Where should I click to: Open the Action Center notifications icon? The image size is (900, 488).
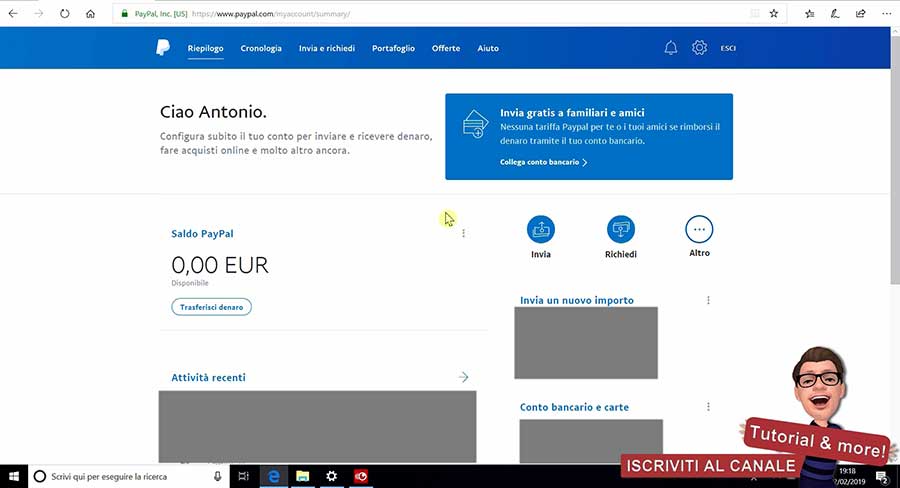click(x=882, y=477)
